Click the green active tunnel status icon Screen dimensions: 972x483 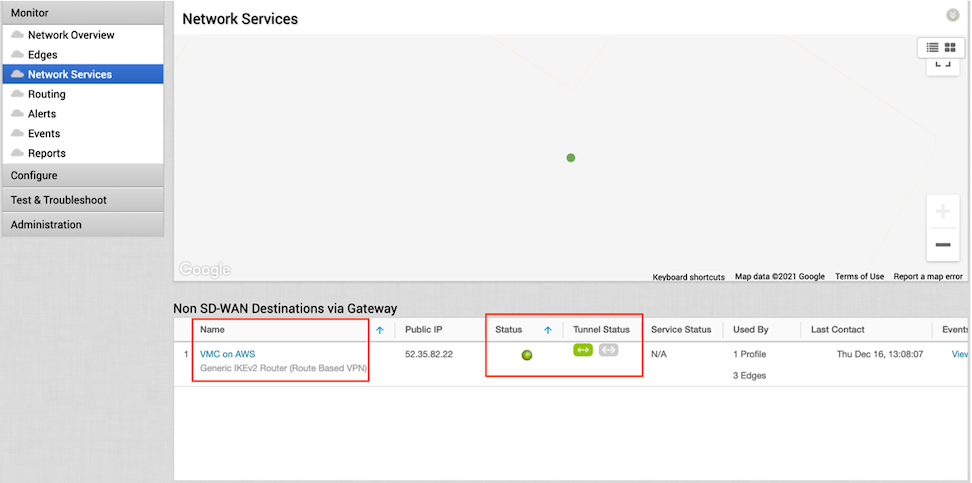tap(583, 350)
